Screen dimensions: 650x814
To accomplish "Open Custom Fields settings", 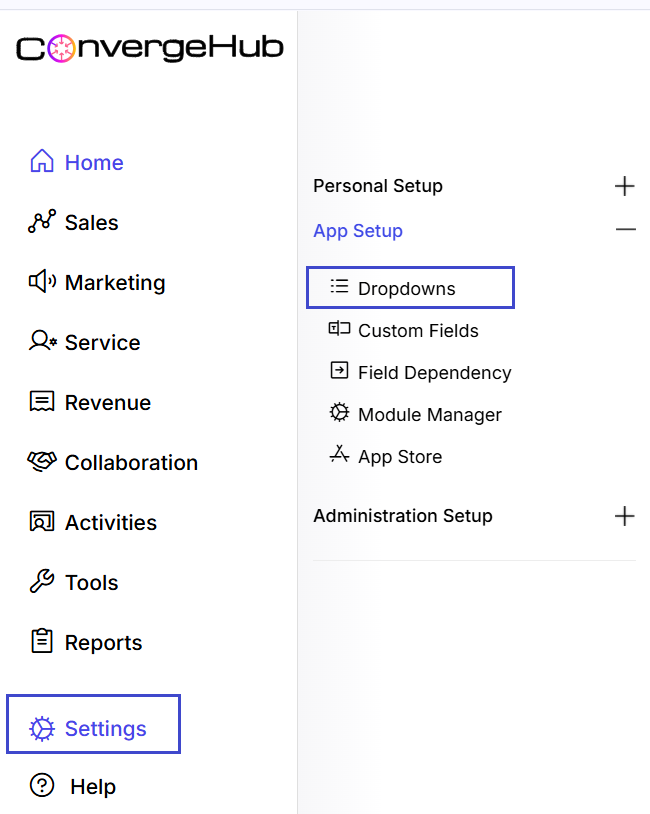I will 403,330.
